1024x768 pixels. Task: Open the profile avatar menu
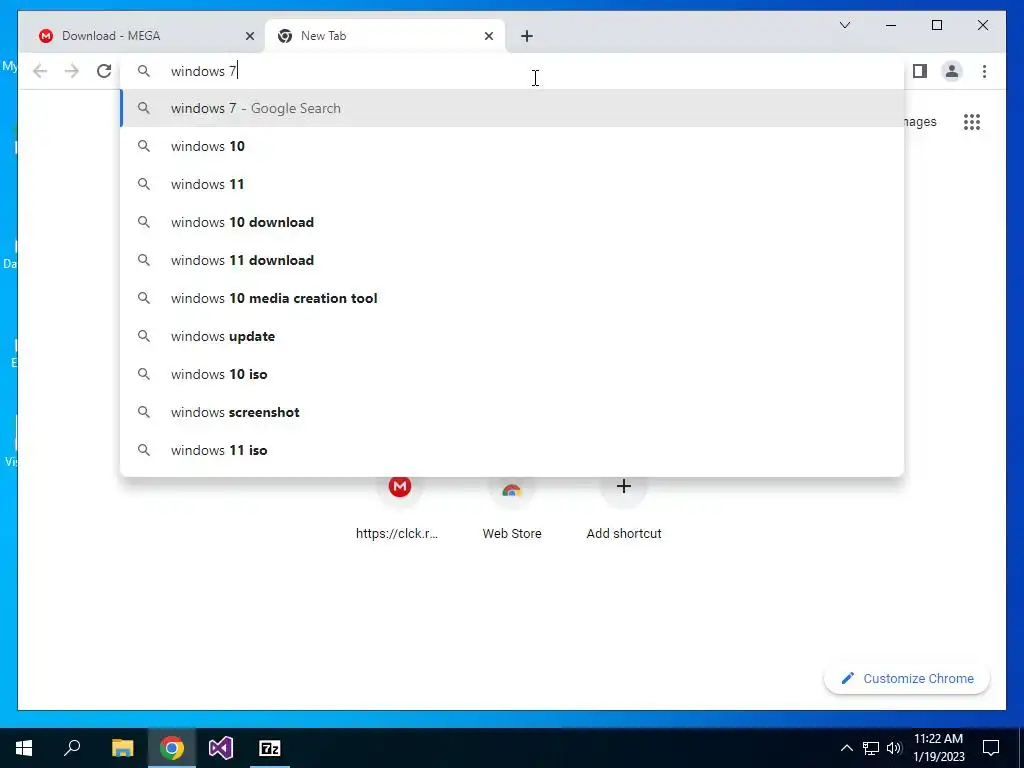952,71
